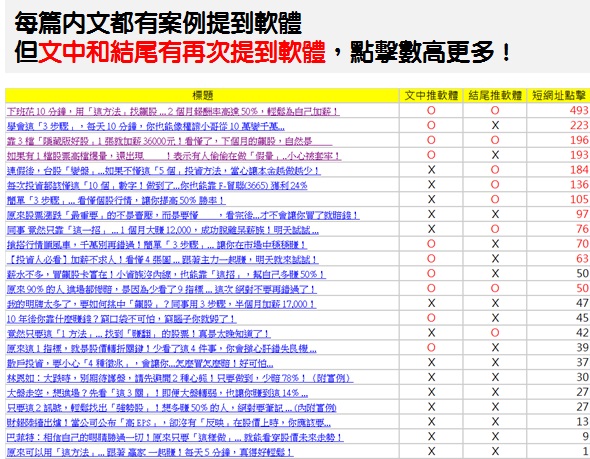This screenshot has width=590, height=459.
Task: Select the click count 30
Action: [x=582, y=377]
